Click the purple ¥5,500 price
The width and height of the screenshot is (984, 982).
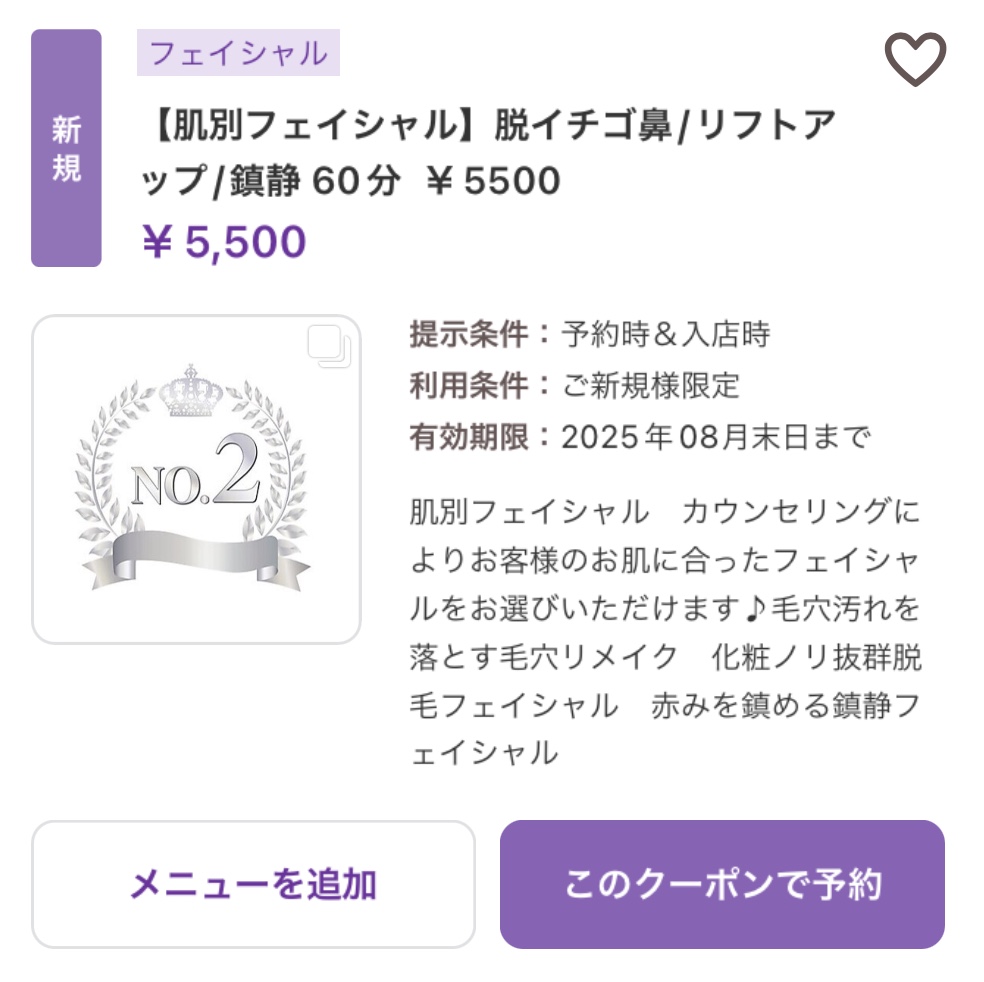[x=224, y=242]
